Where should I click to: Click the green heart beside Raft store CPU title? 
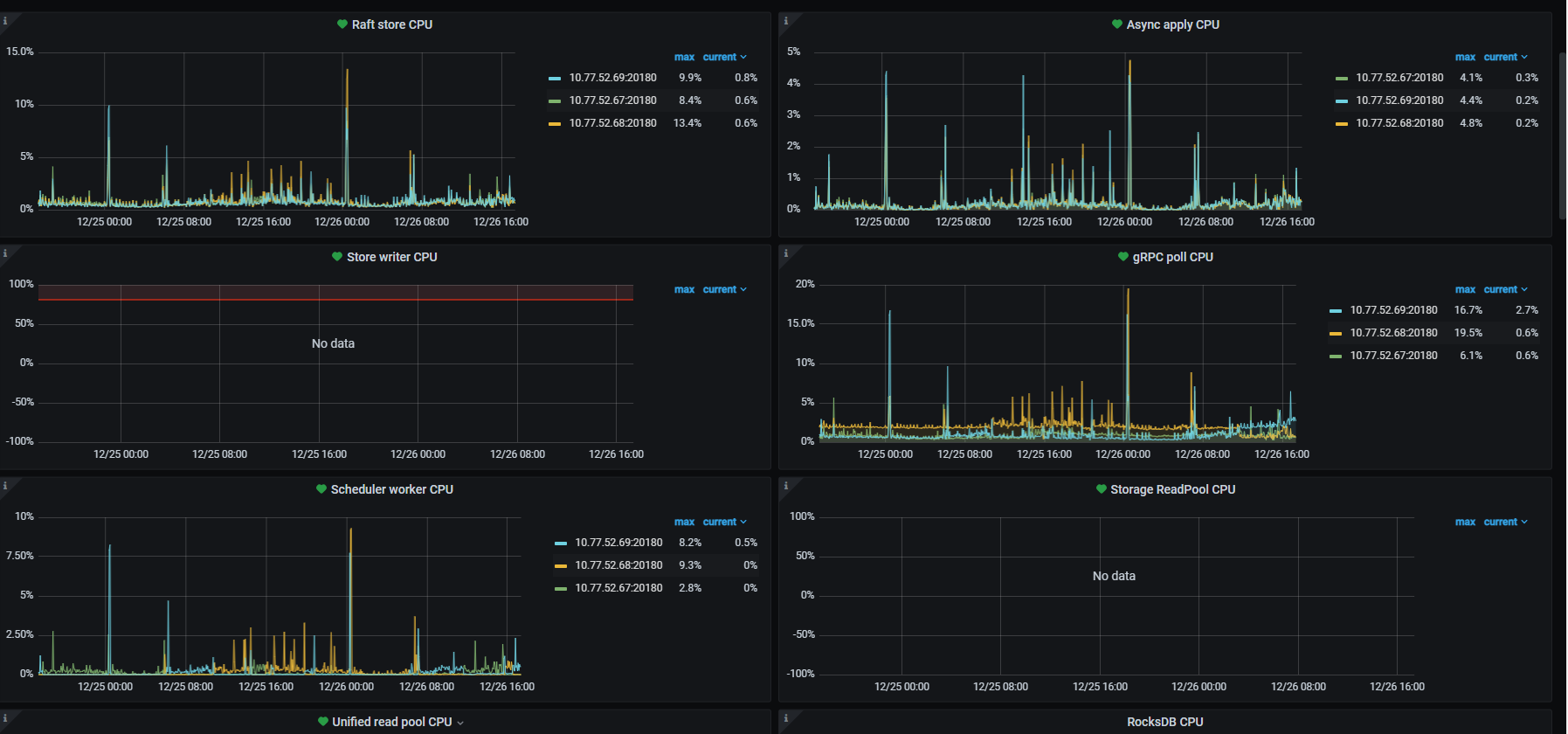[x=342, y=24]
